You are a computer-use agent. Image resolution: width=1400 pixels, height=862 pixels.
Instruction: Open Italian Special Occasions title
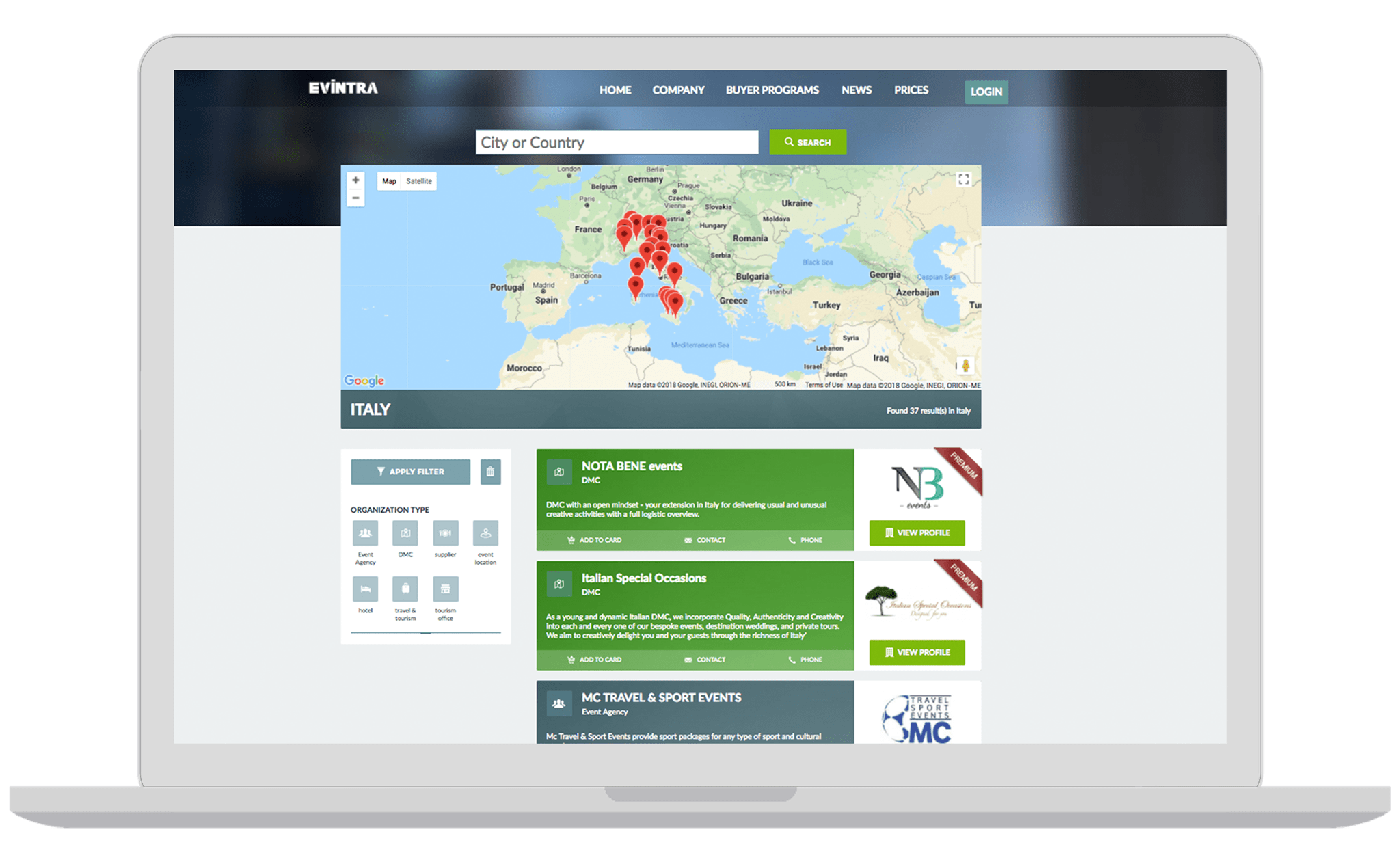pos(643,578)
